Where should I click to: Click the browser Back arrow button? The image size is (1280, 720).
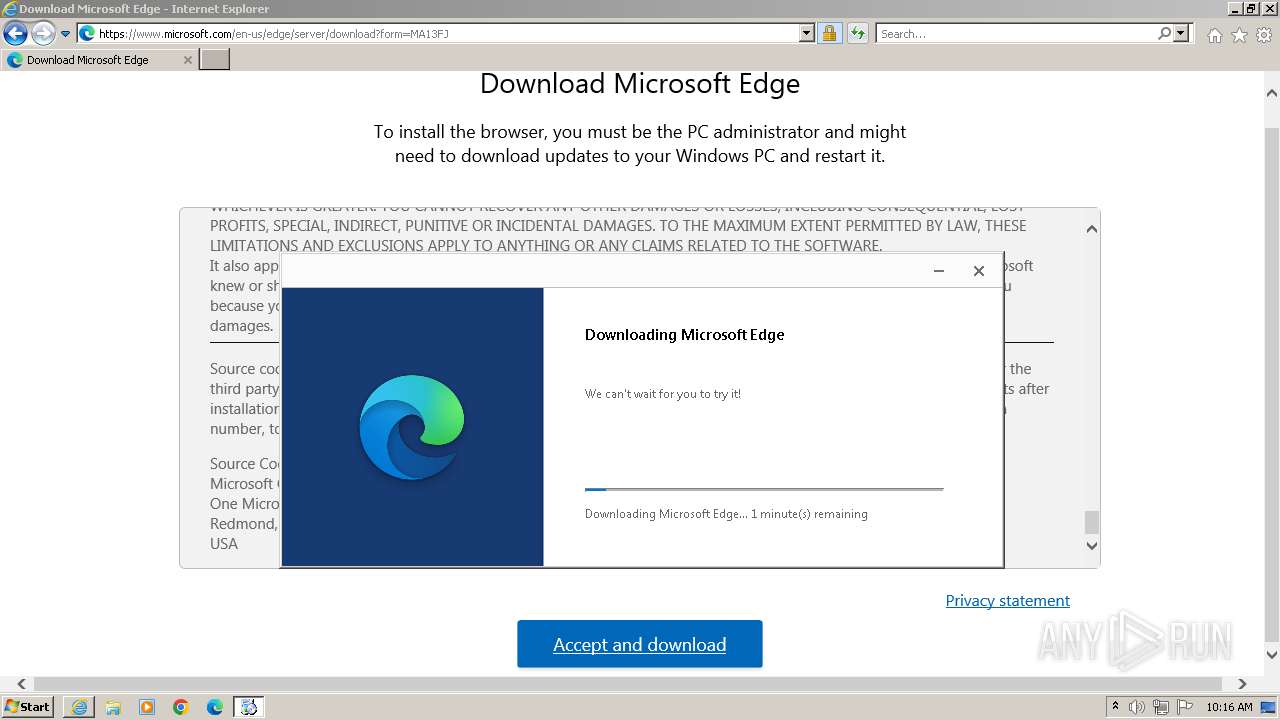(15, 33)
